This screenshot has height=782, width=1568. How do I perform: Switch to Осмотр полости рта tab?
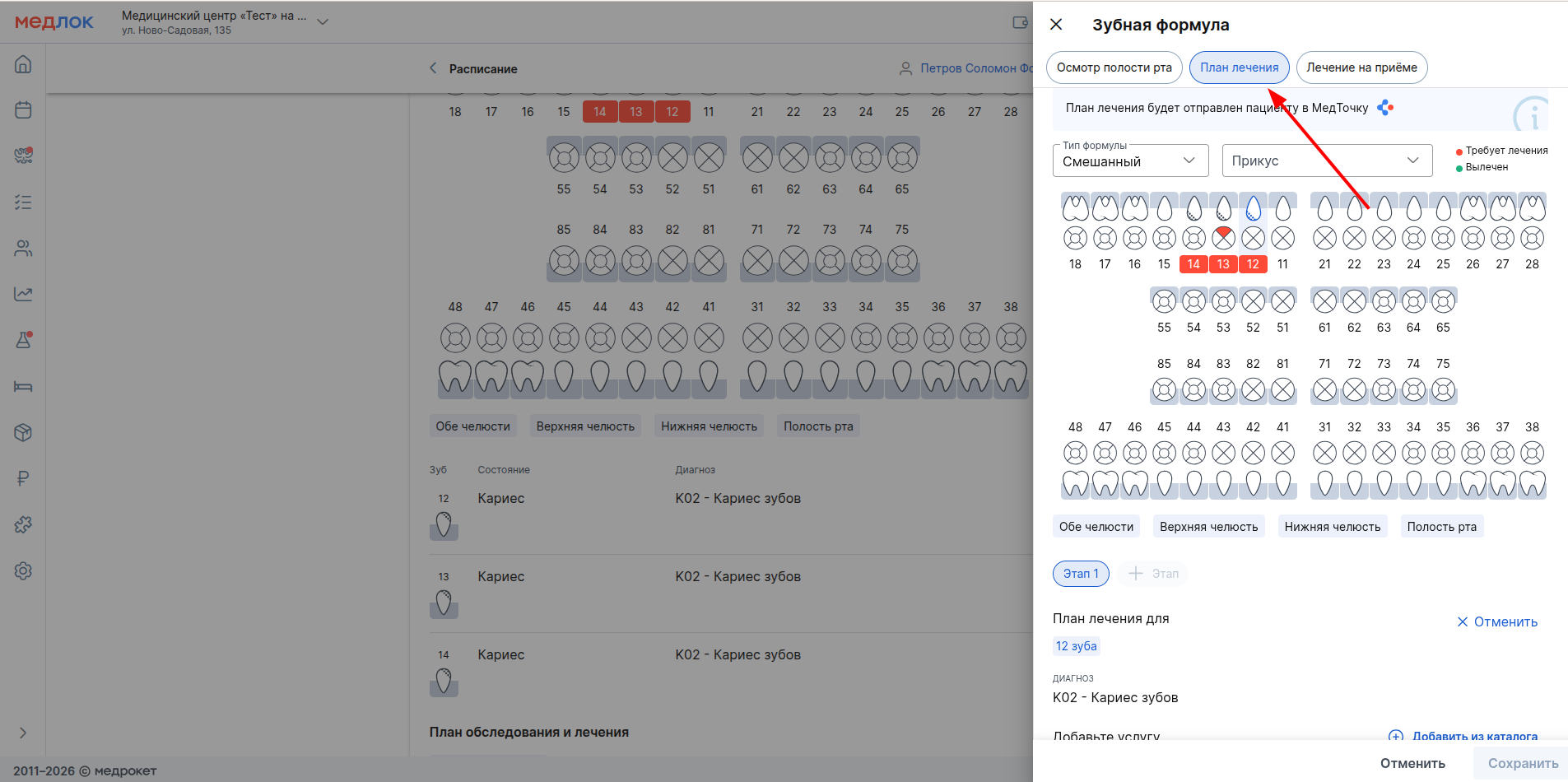point(1114,67)
